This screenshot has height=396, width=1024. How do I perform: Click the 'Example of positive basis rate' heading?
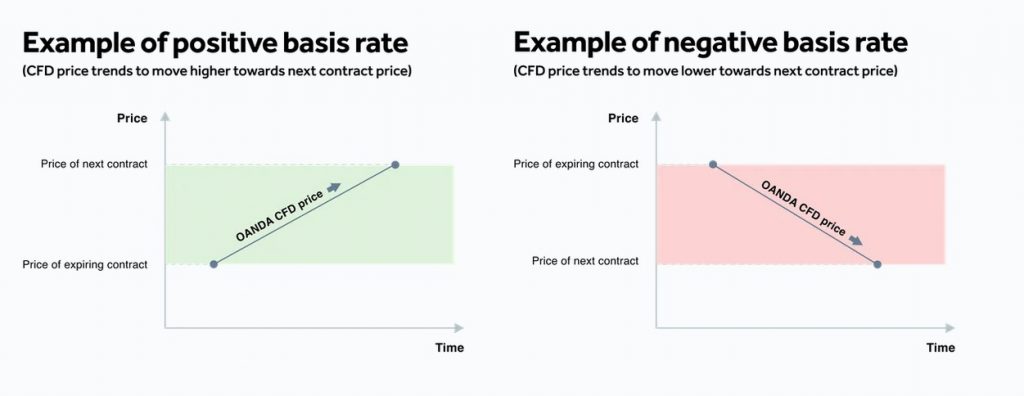click(216, 43)
